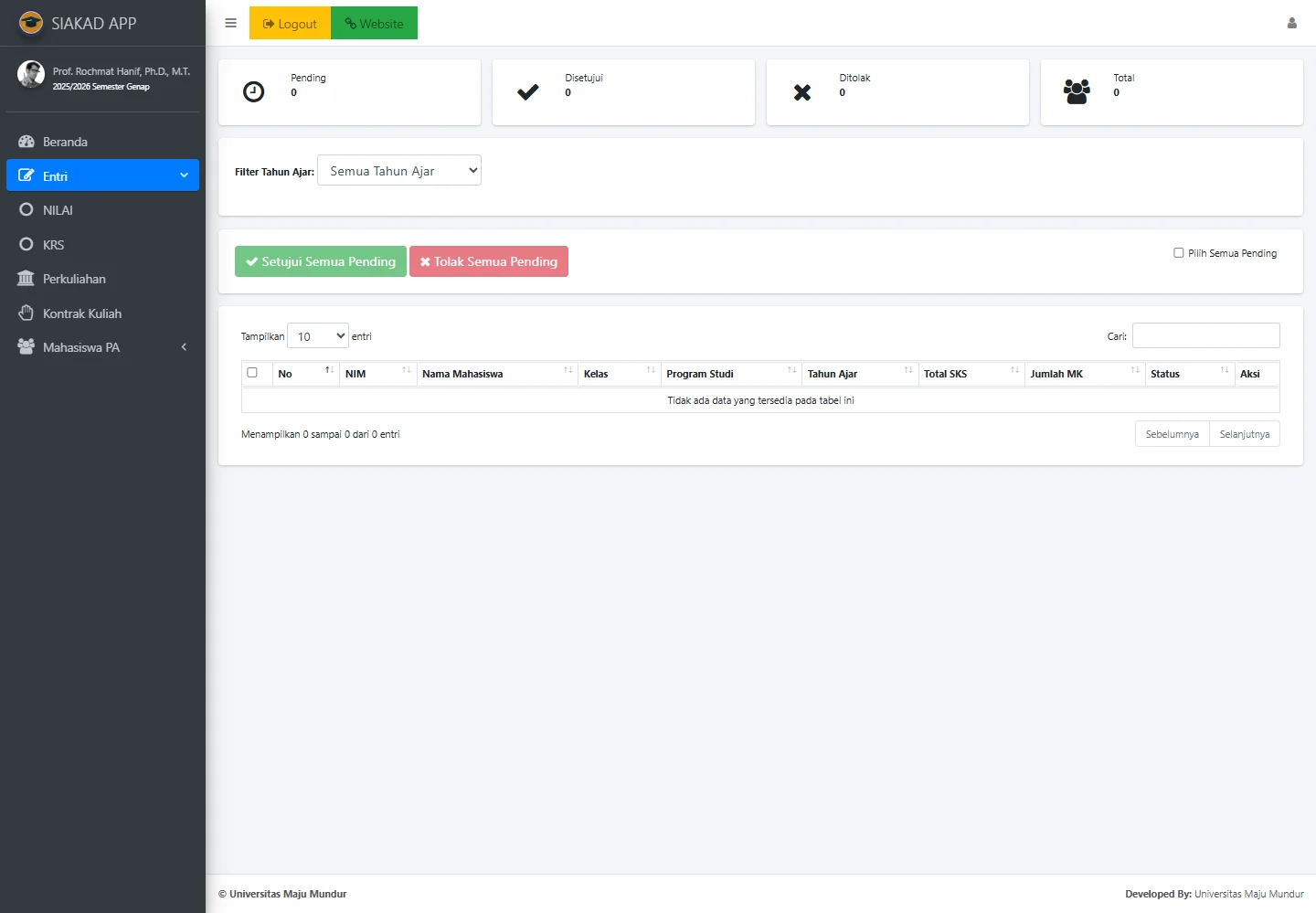
Task: Click the Disetujui checkmark icon
Action: click(x=527, y=91)
